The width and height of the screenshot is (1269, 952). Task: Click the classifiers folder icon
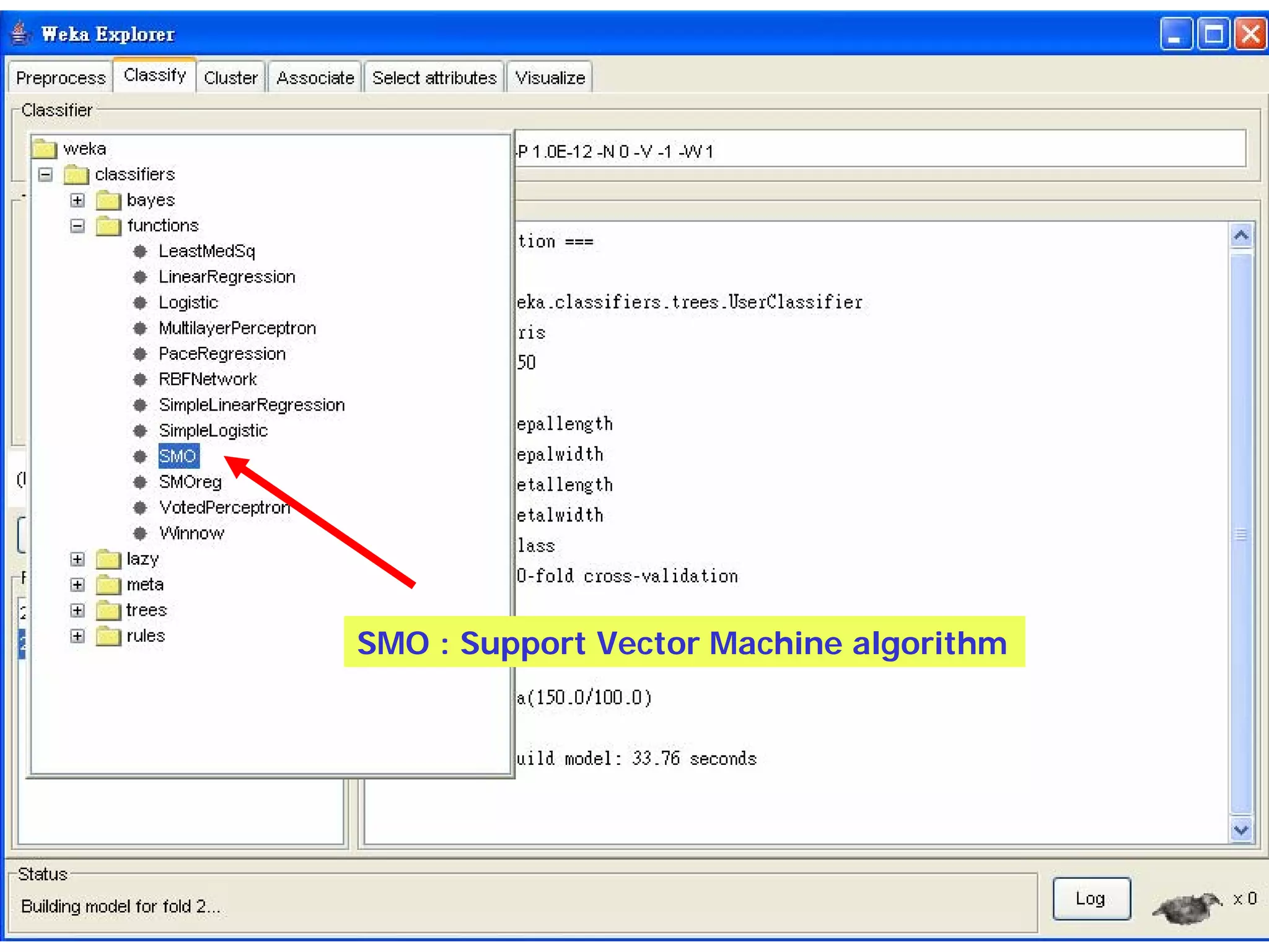coord(76,175)
